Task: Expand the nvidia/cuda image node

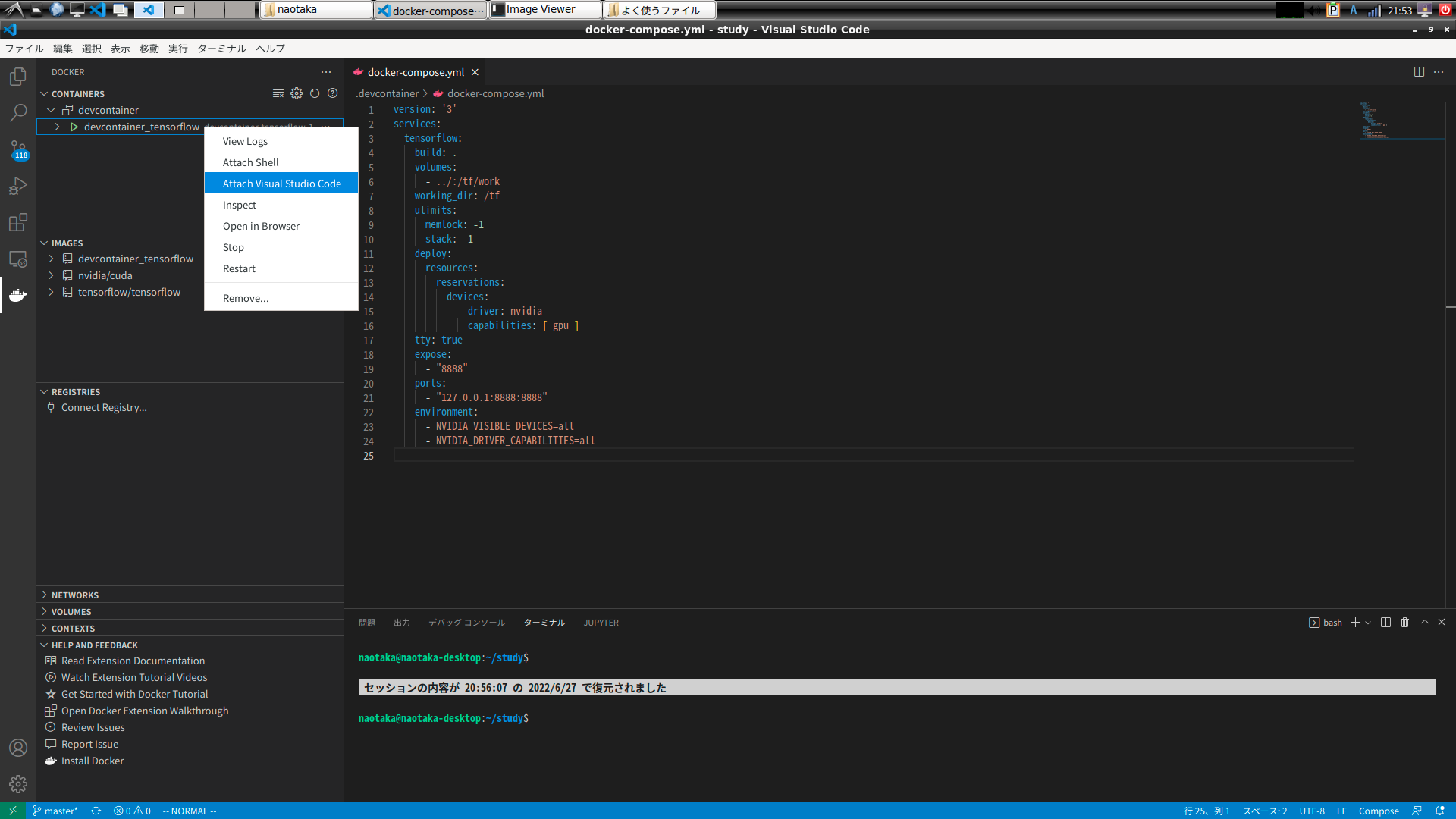Action: tap(52, 275)
